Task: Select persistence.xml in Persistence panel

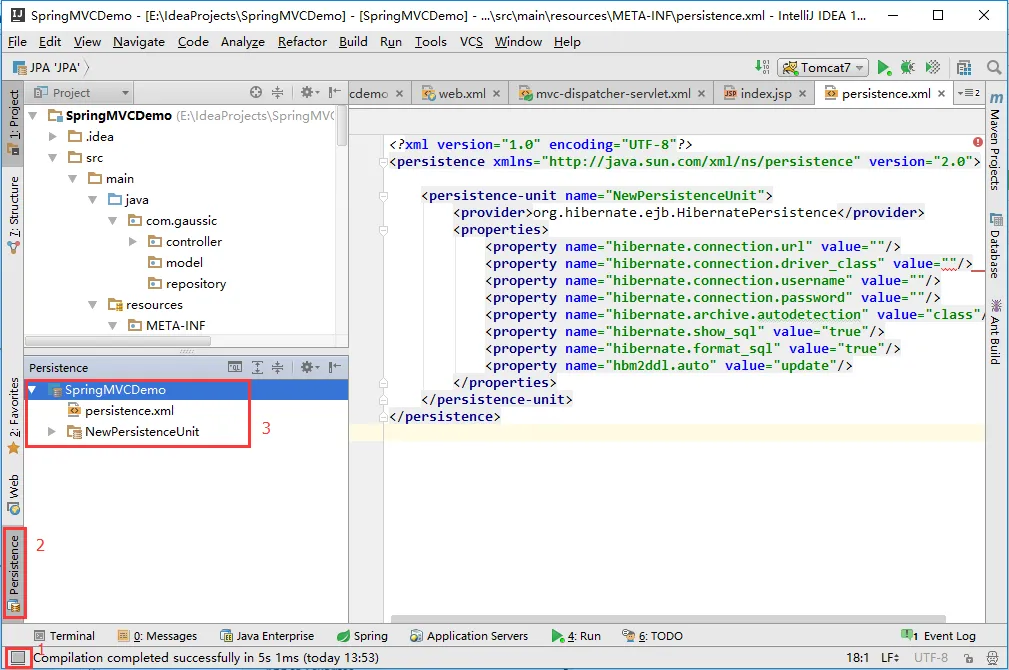Action: 129,411
